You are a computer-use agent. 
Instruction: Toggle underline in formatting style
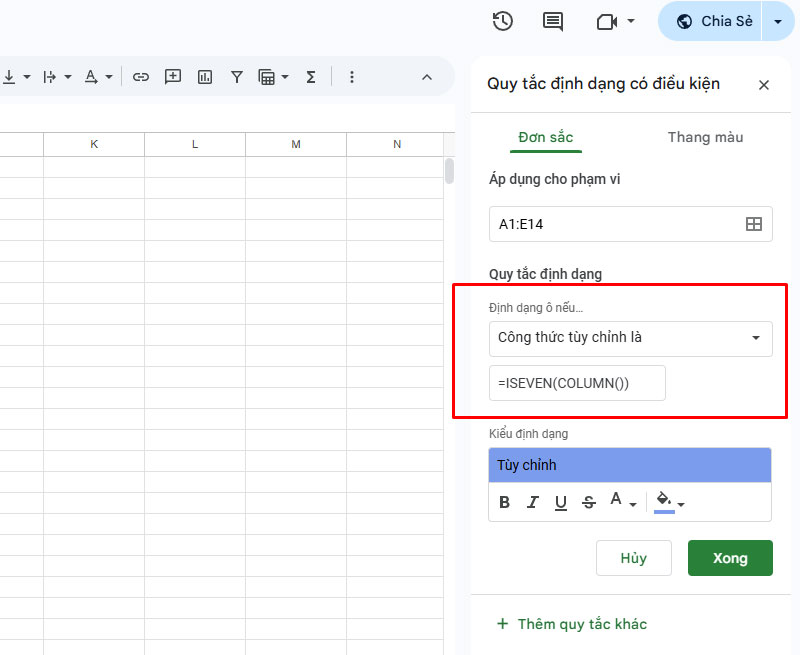coord(561,502)
